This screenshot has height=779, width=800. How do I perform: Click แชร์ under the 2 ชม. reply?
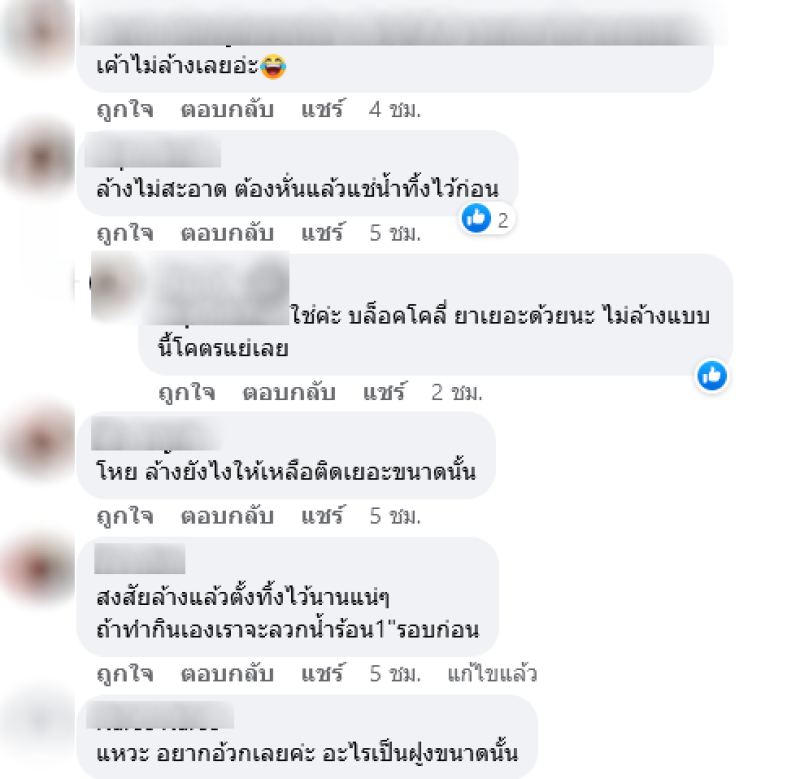pos(384,392)
